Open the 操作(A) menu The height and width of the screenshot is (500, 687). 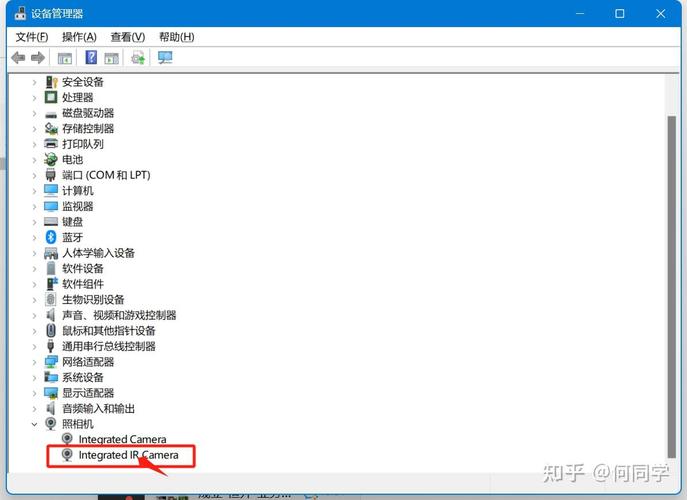pyautogui.click(x=79, y=37)
